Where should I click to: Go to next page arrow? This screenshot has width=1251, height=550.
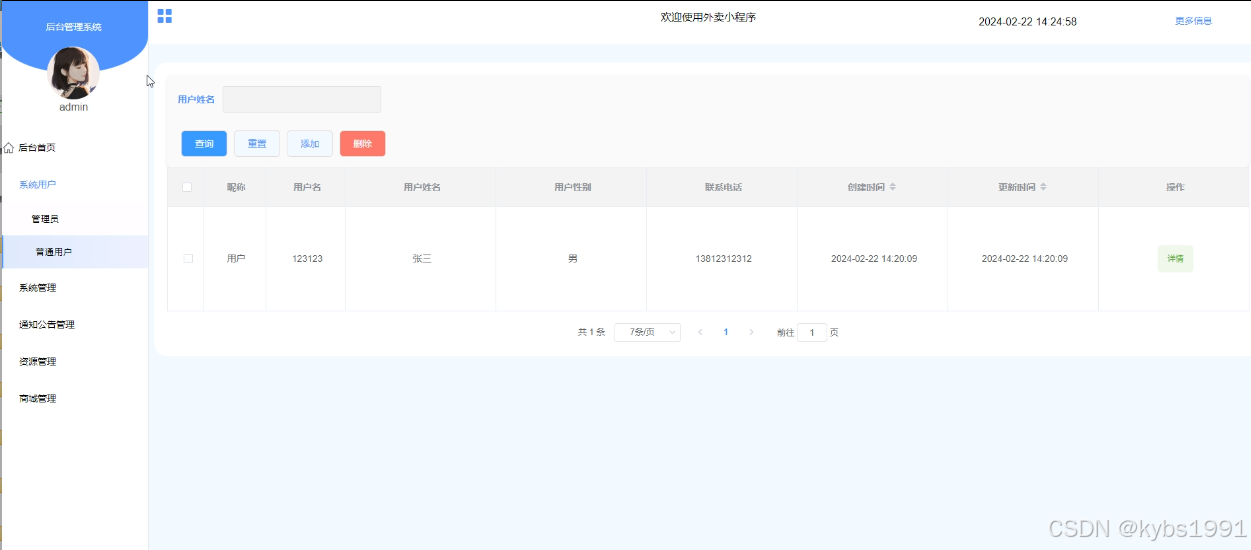pyautogui.click(x=751, y=332)
